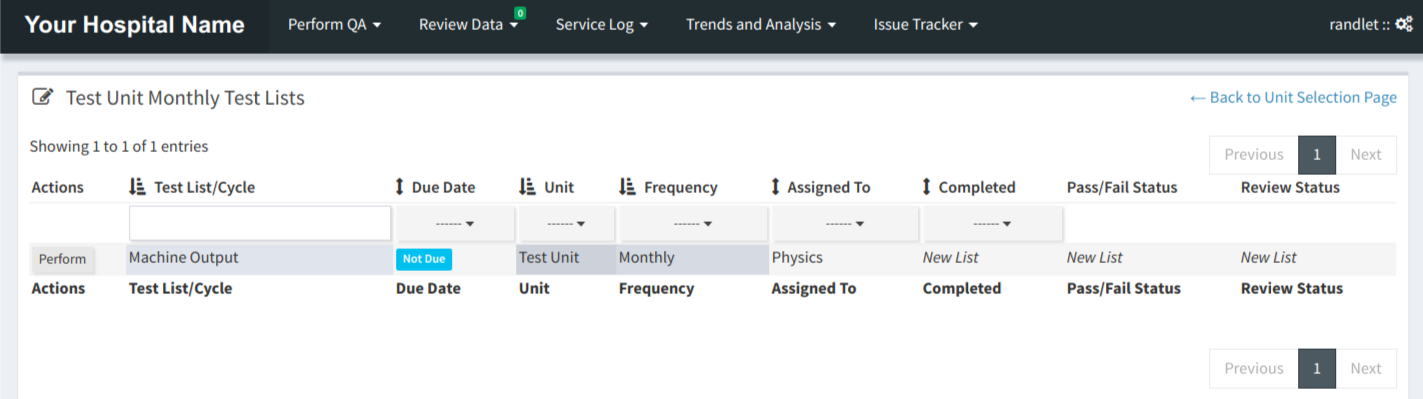The width and height of the screenshot is (1423, 399).
Task: Click the top page 1 button
Action: [1317, 154]
